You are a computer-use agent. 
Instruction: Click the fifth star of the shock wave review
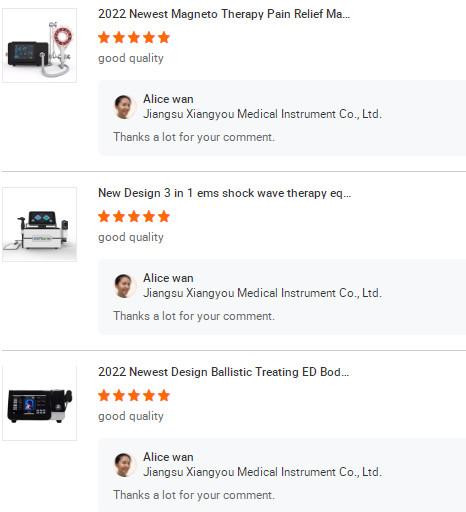[x=164, y=216]
